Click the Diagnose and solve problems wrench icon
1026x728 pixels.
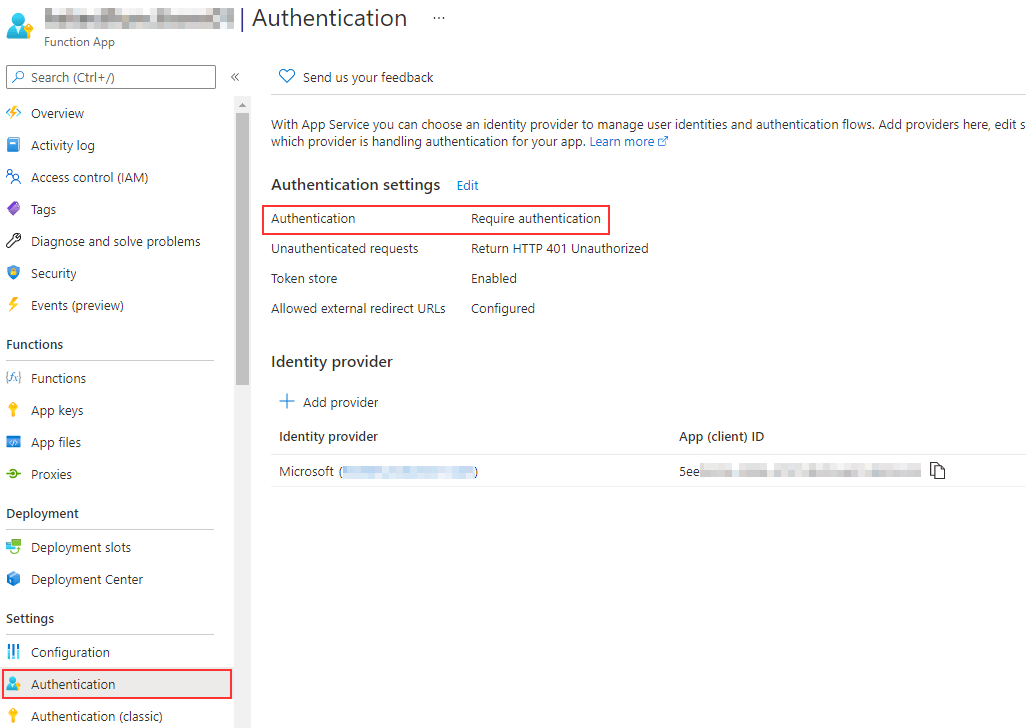(x=13, y=241)
